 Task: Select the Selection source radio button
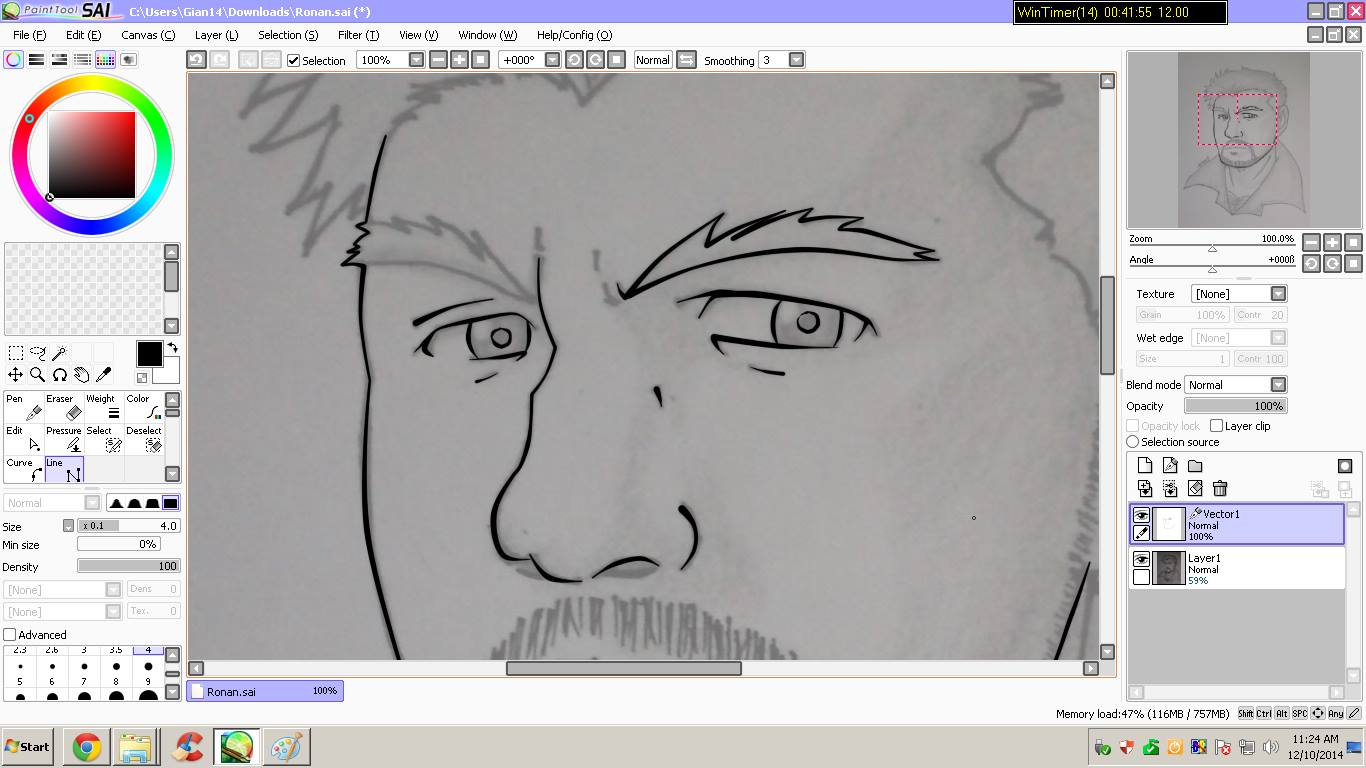[x=1133, y=442]
